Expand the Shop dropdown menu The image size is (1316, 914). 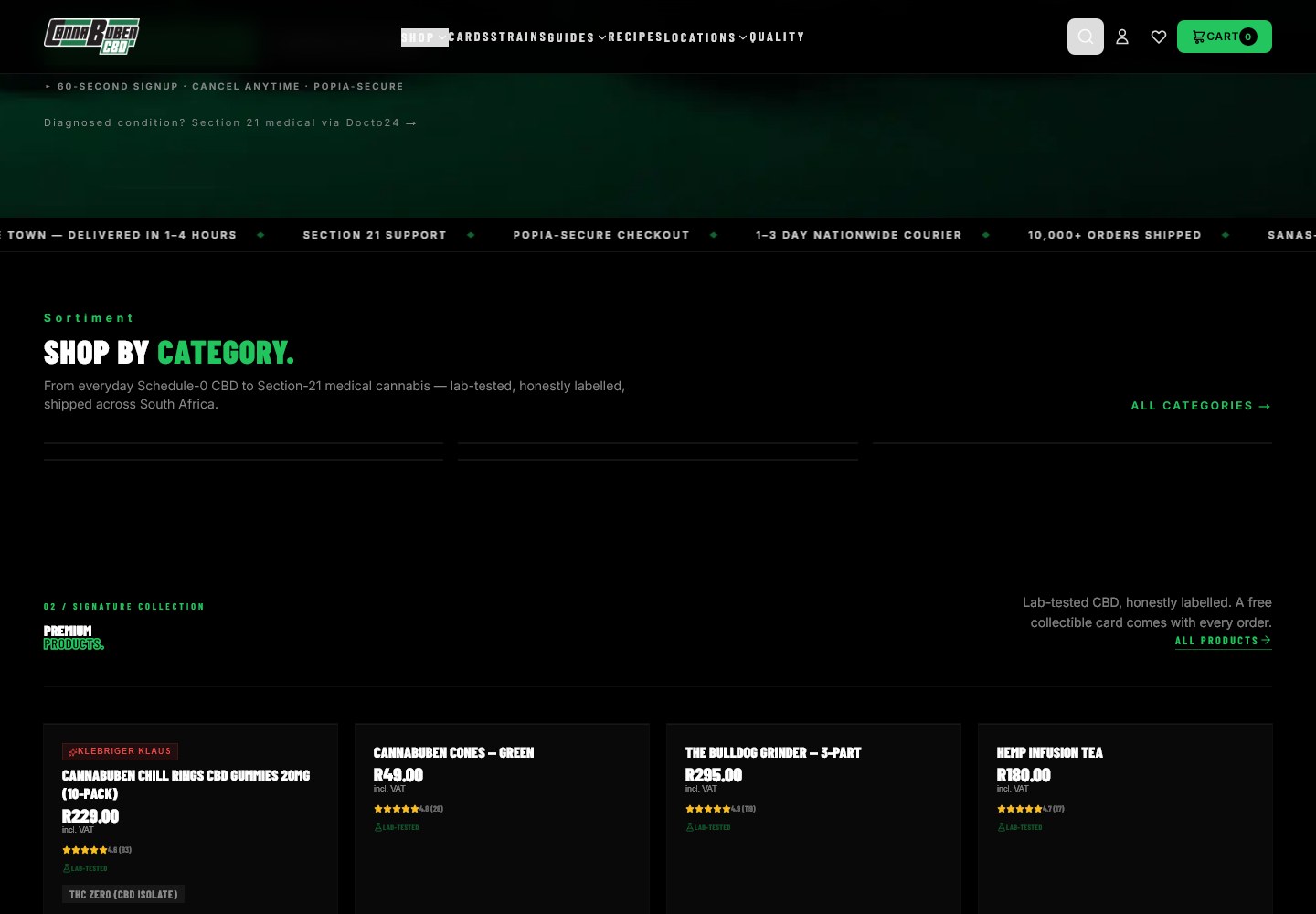click(x=425, y=37)
